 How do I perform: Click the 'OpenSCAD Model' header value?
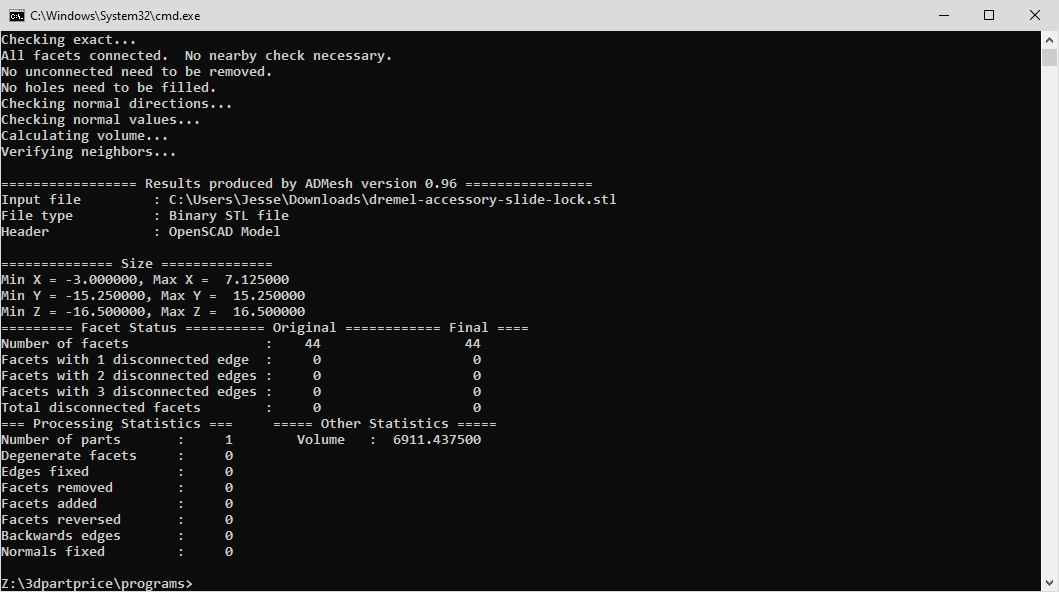tap(224, 232)
